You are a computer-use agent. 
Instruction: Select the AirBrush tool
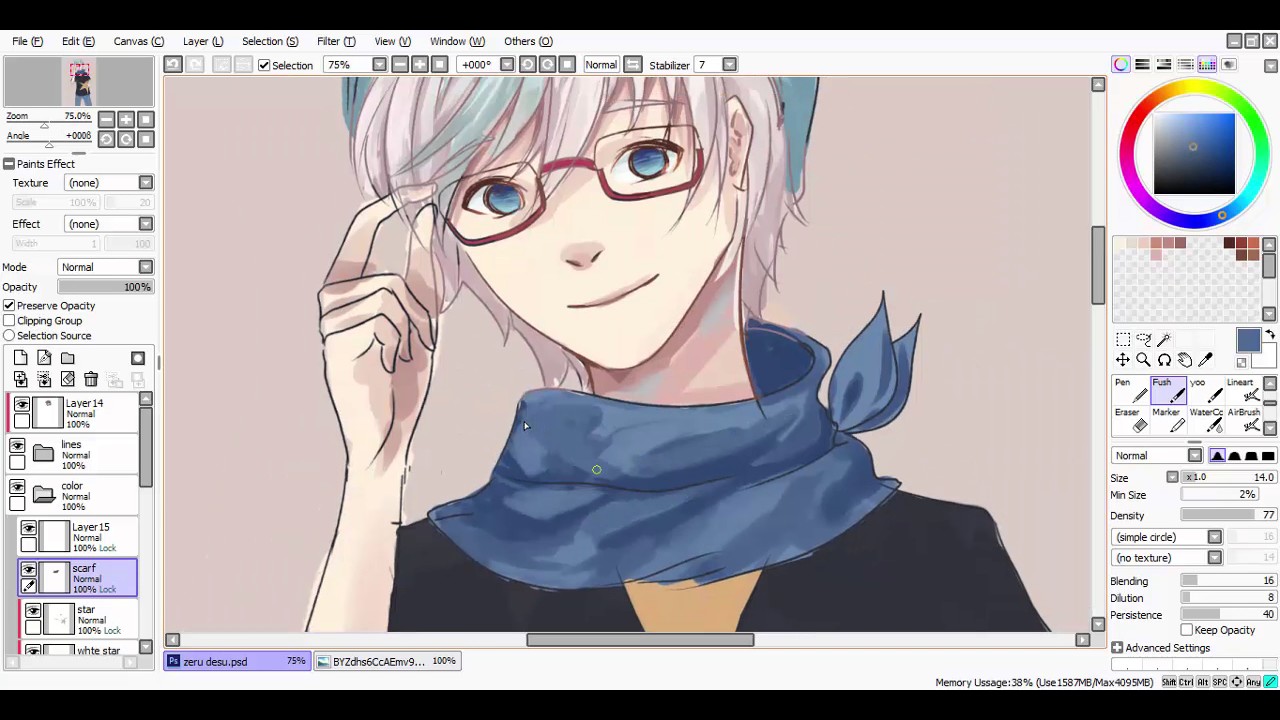(1243, 420)
